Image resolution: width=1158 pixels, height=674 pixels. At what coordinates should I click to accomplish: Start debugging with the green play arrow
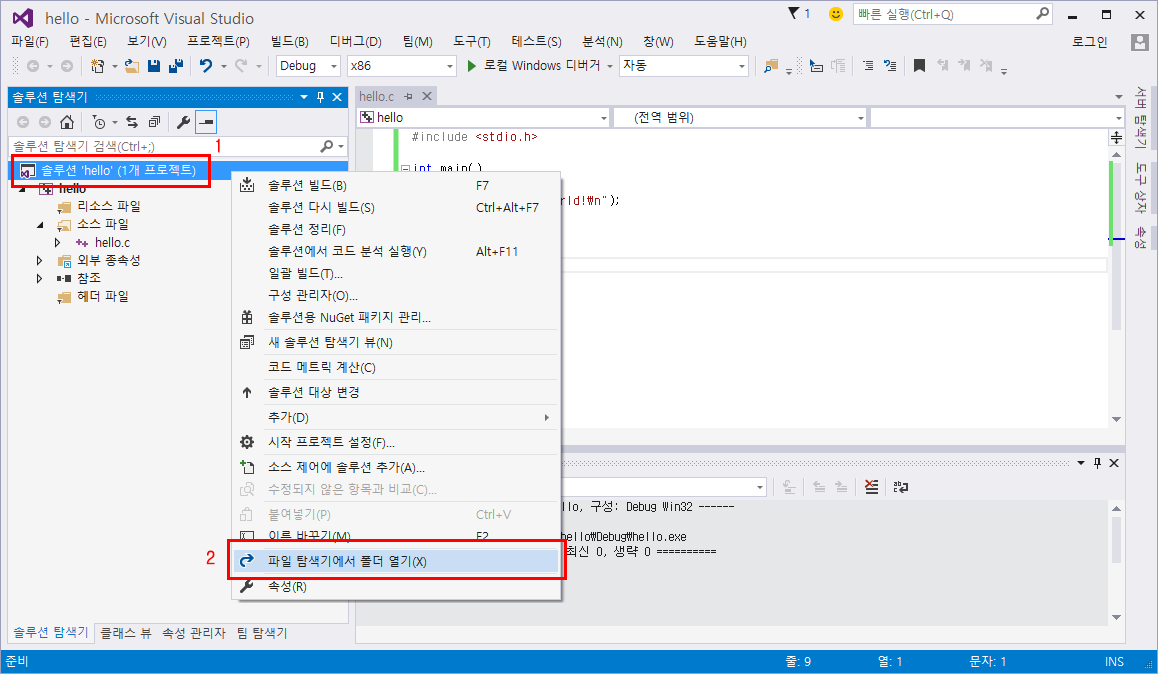point(472,66)
